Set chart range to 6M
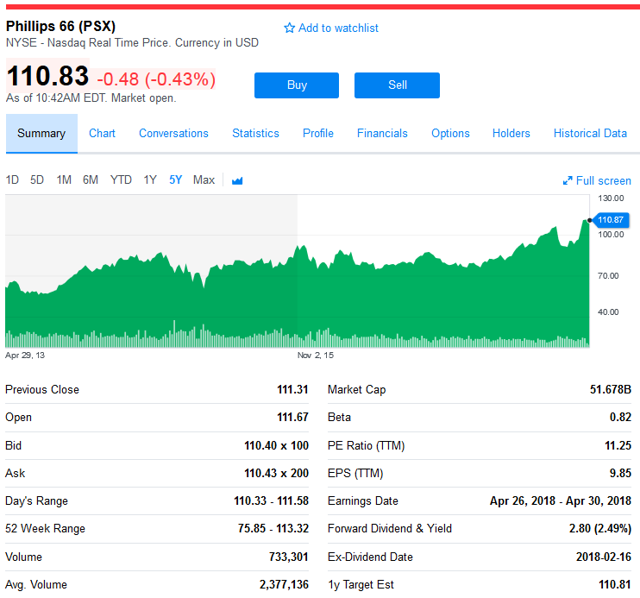The height and width of the screenshot is (598, 640). coord(90,180)
